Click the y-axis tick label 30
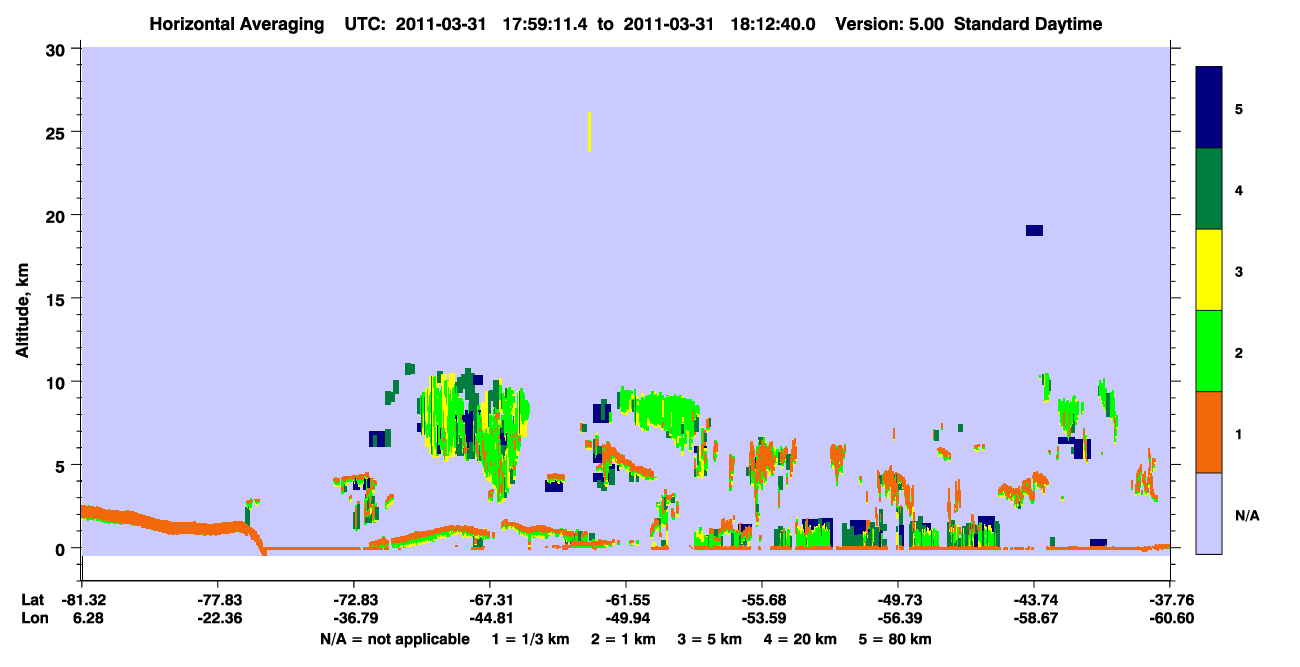The width and height of the screenshot is (1300, 667). [57, 49]
